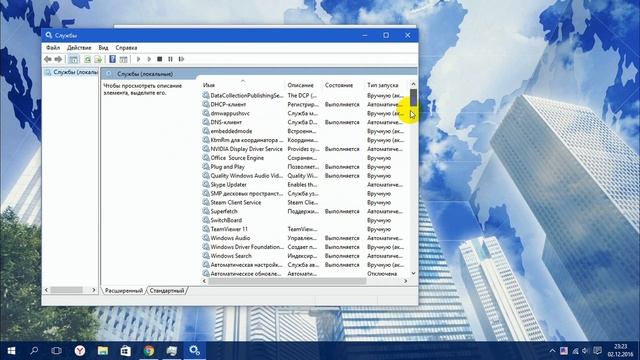The height and width of the screenshot is (360, 640).
Task: Select Quality Windows Audio Vid... service
Action: pyautogui.click(x=305, y=176)
